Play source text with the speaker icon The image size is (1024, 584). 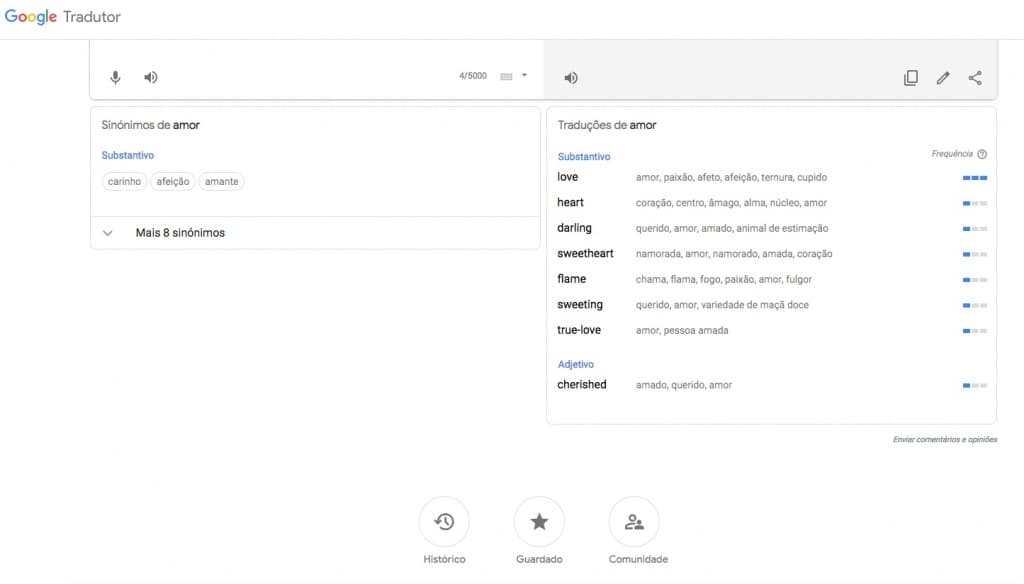148,76
